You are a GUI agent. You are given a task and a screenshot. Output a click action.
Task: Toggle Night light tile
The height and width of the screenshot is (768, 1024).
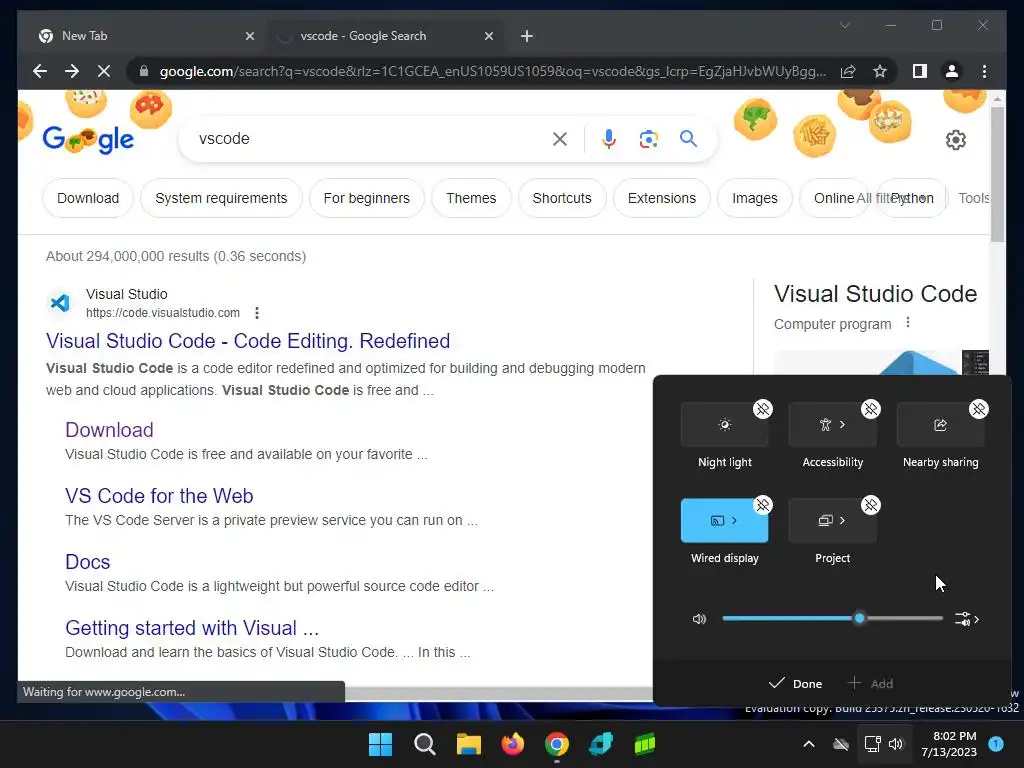click(724, 425)
